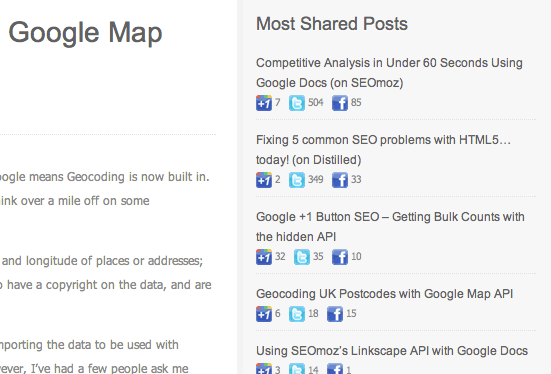
Task: Click Facebook icon showing 10 shares
Action: pos(340,257)
